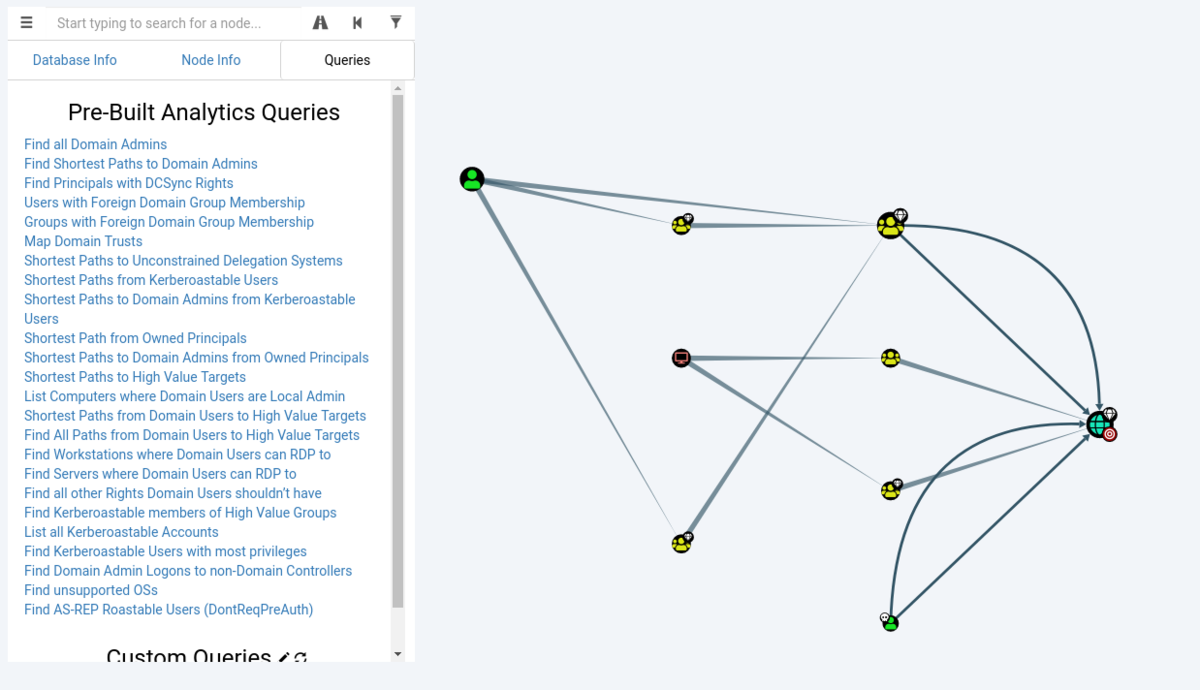The height and width of the screenshot is (690, 1200).
Task: Run Find Principals with DCSync Rights
Action: (129, 183)
